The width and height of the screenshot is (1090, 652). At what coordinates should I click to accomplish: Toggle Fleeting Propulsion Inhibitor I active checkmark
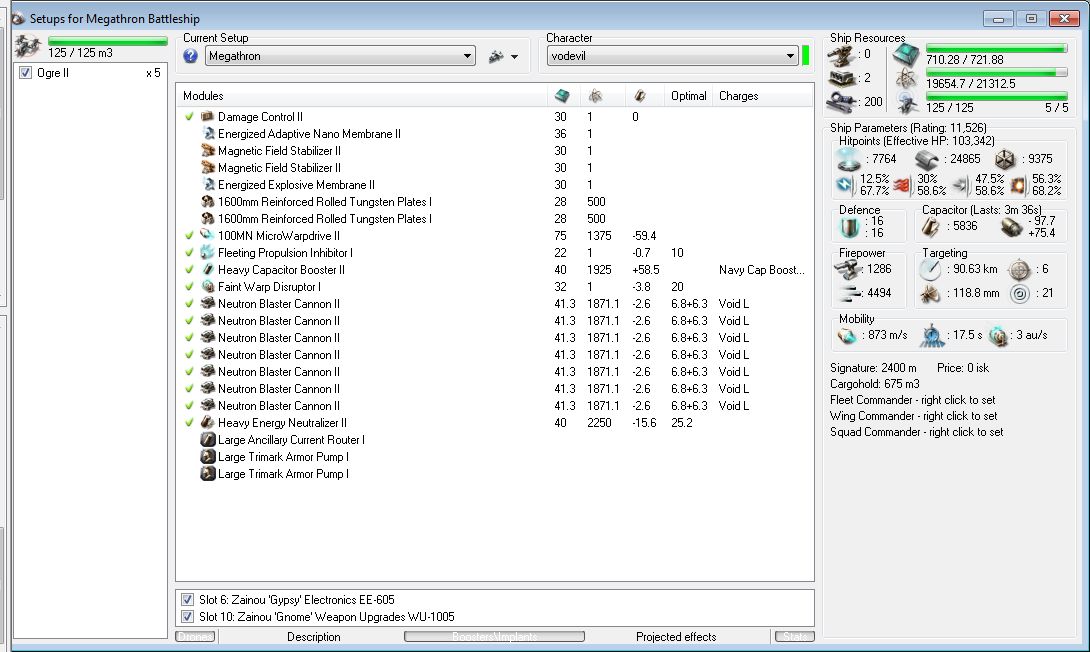click(x=189, y=253)
